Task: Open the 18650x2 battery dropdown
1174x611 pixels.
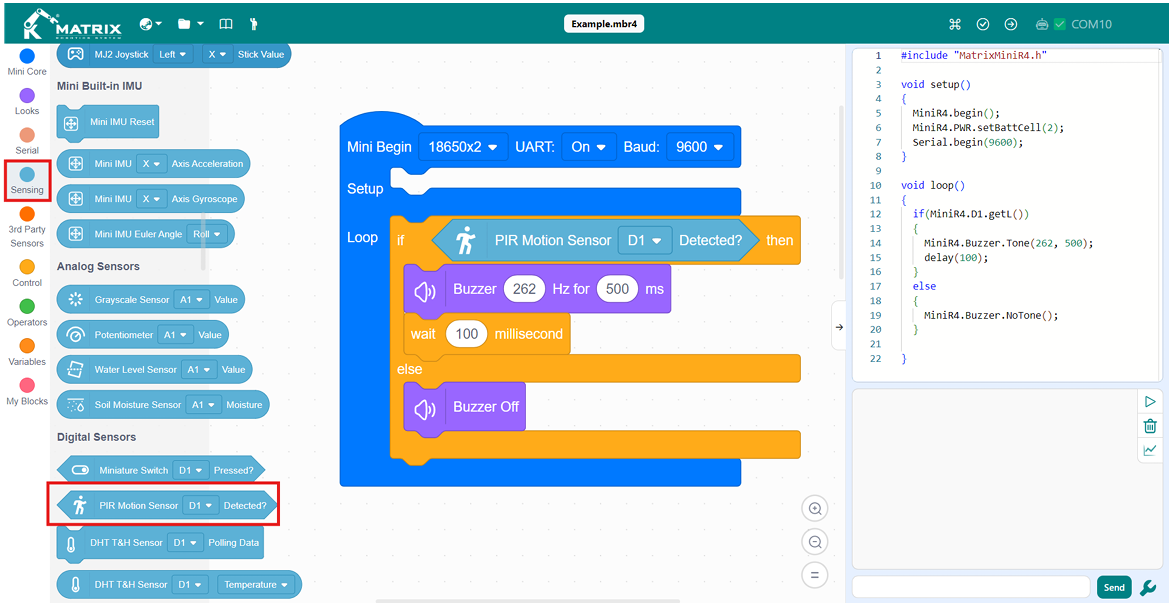Action: (463, 147)
